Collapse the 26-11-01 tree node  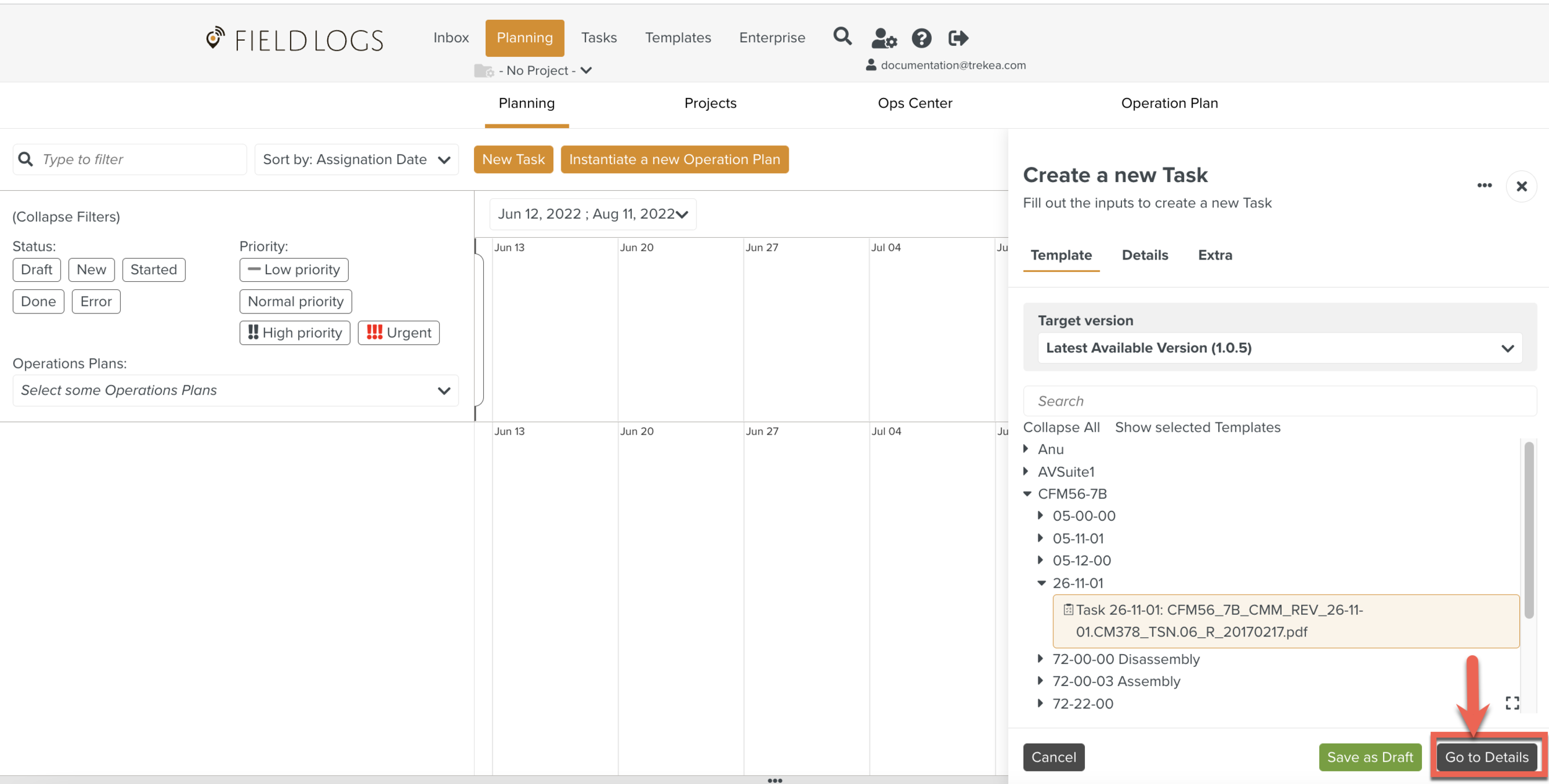pyautogui.click(x=1042, y=583)
